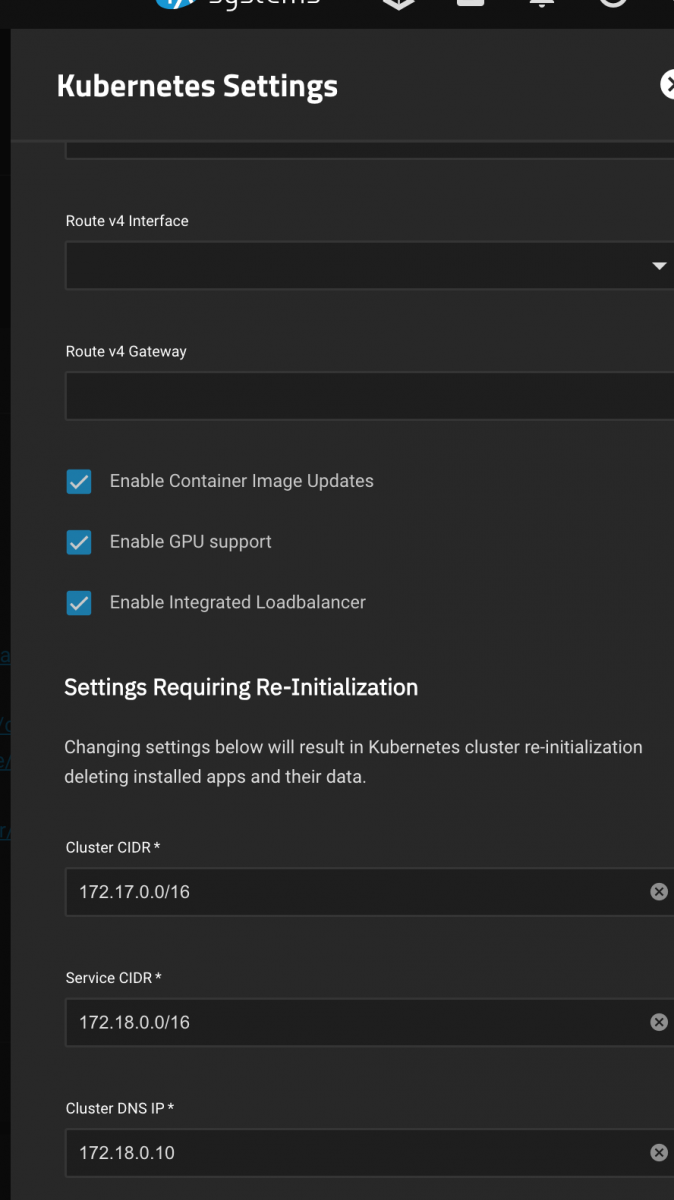This screenshot has width=674, height=1200.
Task: Clear the Cluster DNS IP value with its X icon
Action: click(659, 1153)
